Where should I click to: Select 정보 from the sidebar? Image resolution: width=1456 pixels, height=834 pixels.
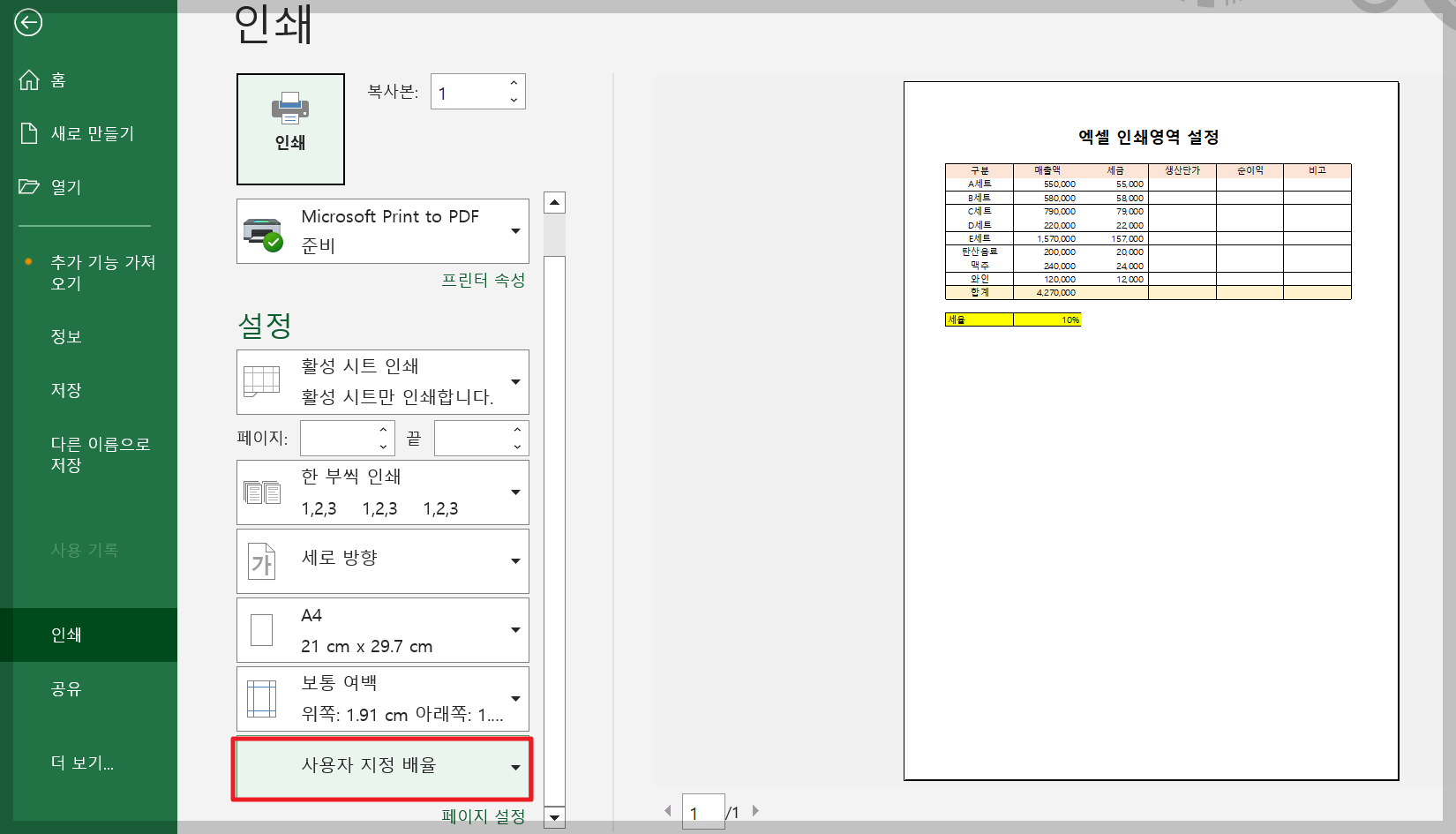[x=64, y=336]
